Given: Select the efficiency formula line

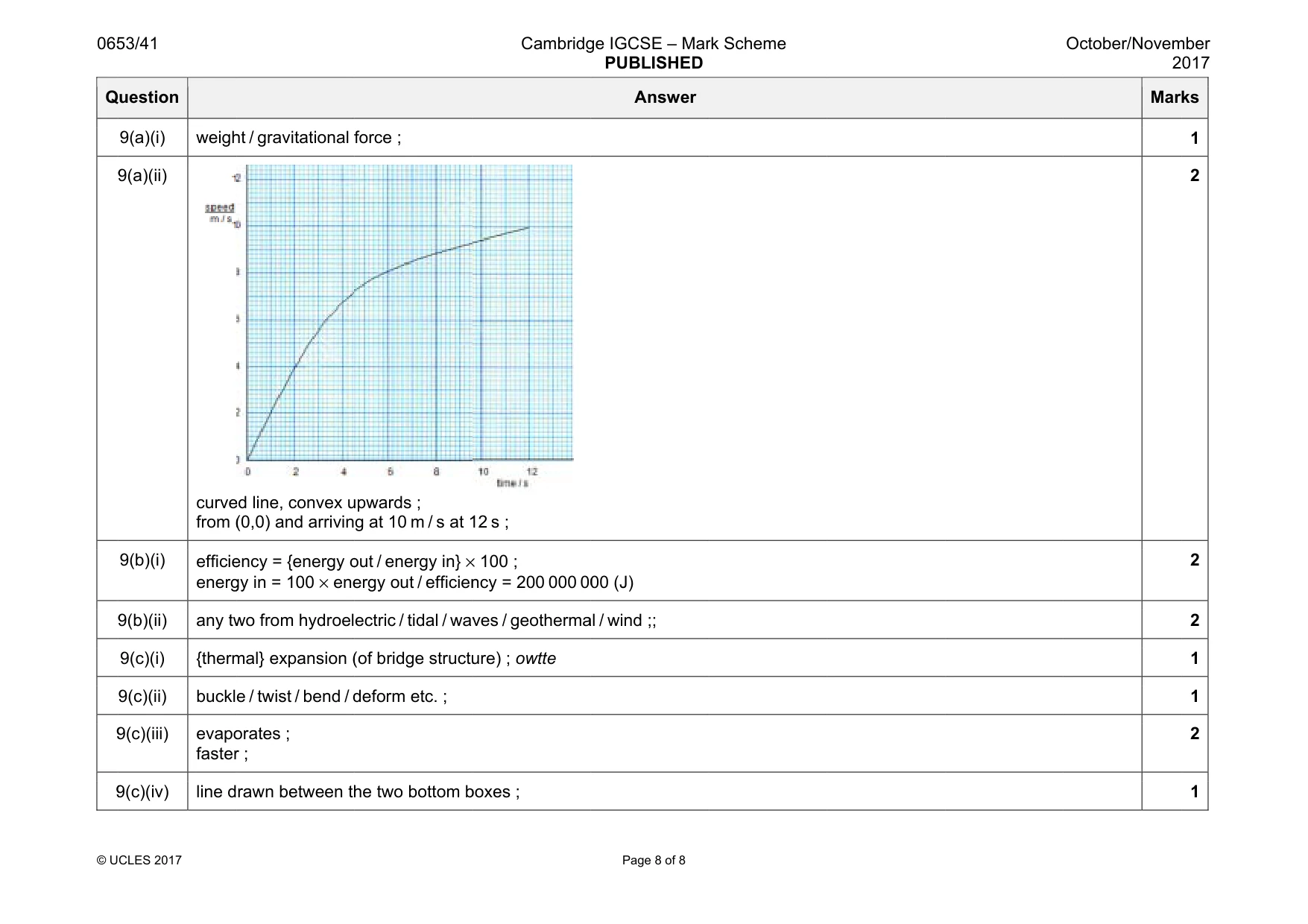Looking at the screenshot, I should pyautogui.click(x=356, y=562).
